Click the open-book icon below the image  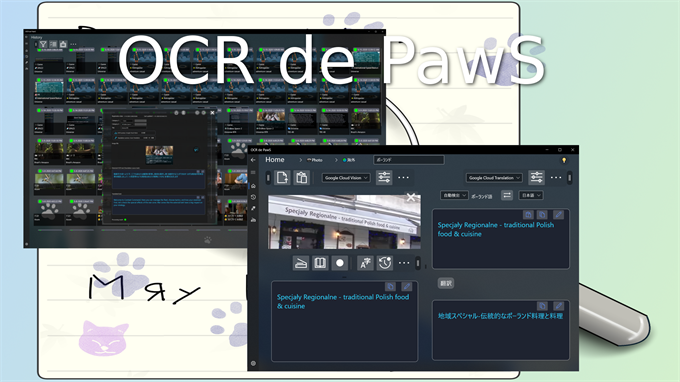pos(320,263)
